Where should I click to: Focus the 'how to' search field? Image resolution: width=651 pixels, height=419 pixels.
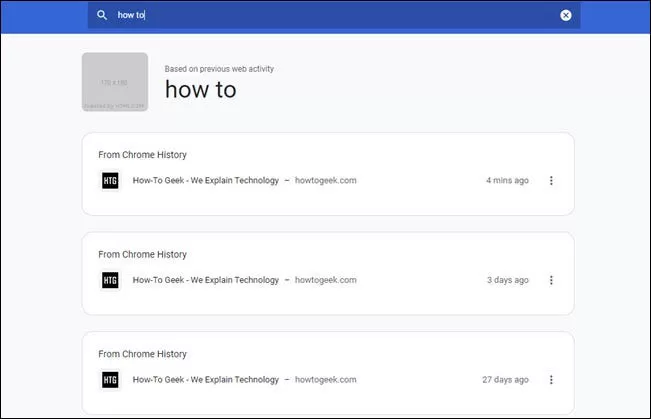click(x=334, y=15)
